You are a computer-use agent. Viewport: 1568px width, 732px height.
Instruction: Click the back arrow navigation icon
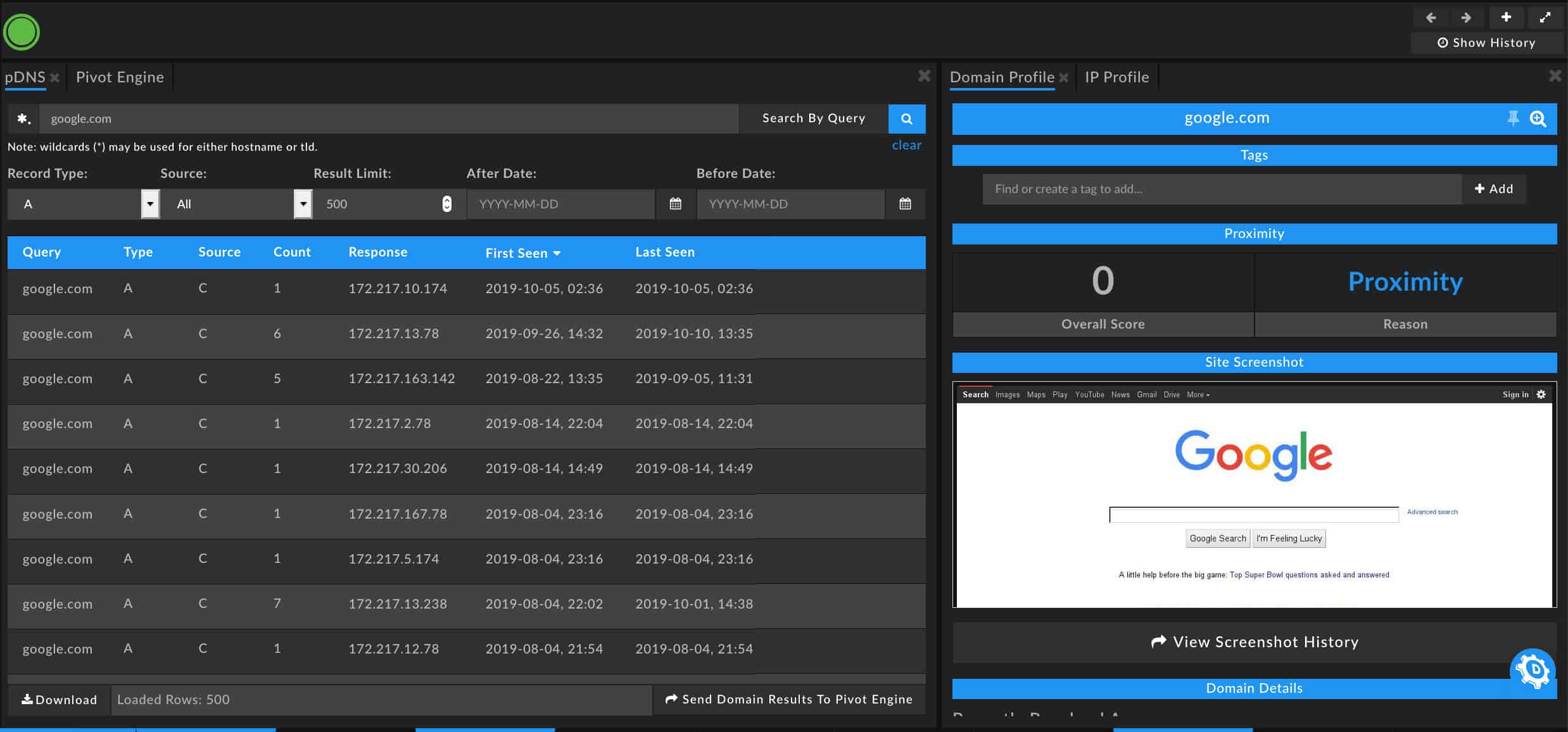pyautogui.click(x=1431, y=18)
